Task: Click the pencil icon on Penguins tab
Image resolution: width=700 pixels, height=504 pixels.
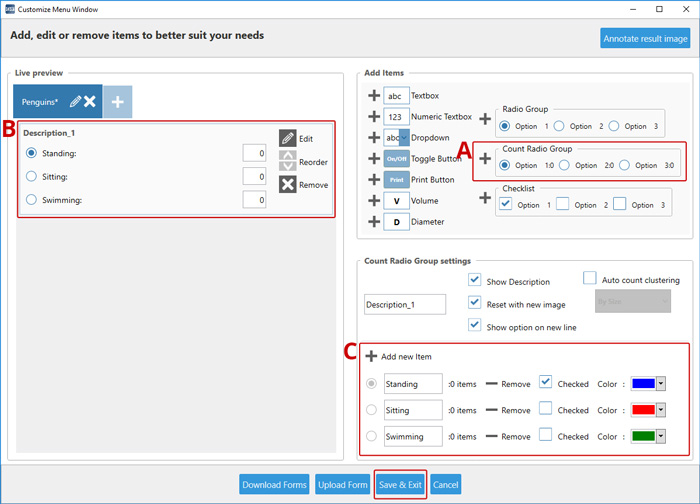Action: pyautogui.click(x=75, y=102)
